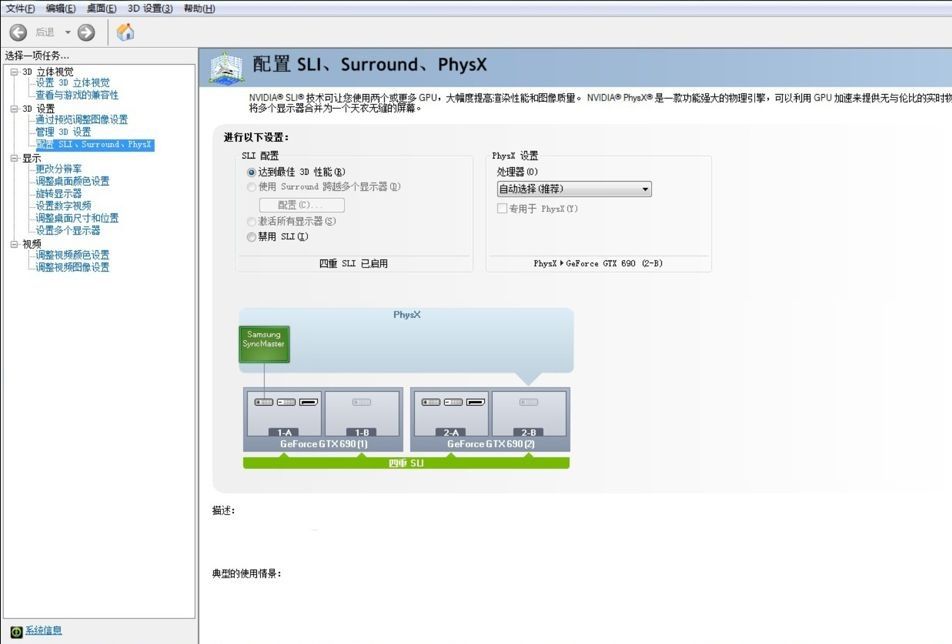Image resolution: width=952 pixels, height=644 pixels.
Task: Click the 四重 SLI 已启用 status text
Action: [353, 263]
